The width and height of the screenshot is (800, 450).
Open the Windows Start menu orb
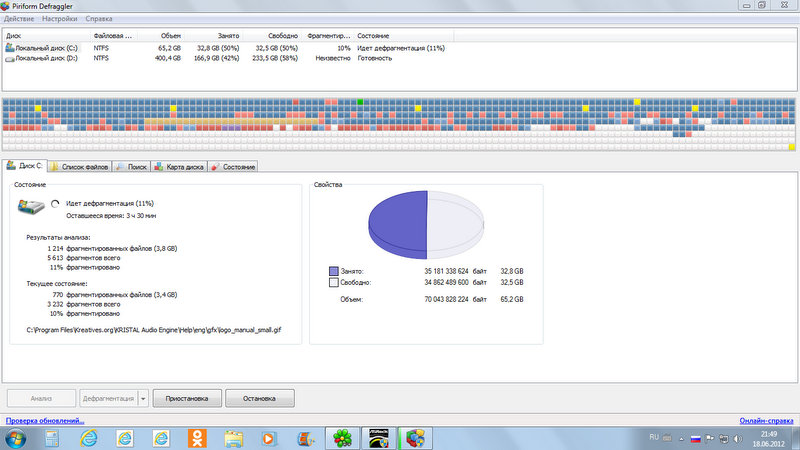15,438
